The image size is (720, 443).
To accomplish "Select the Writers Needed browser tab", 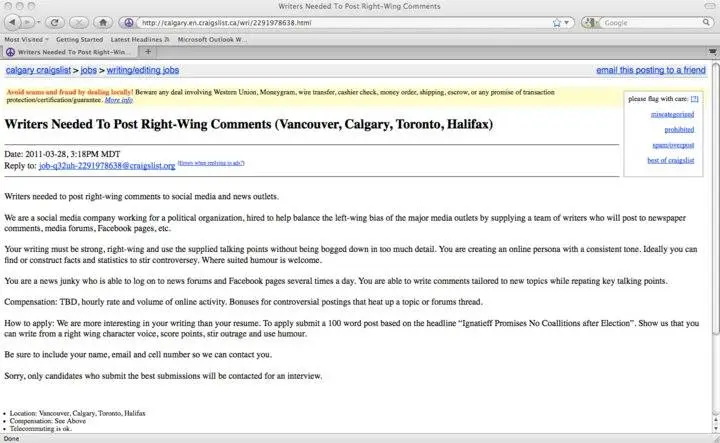I will tap(72, 51).
